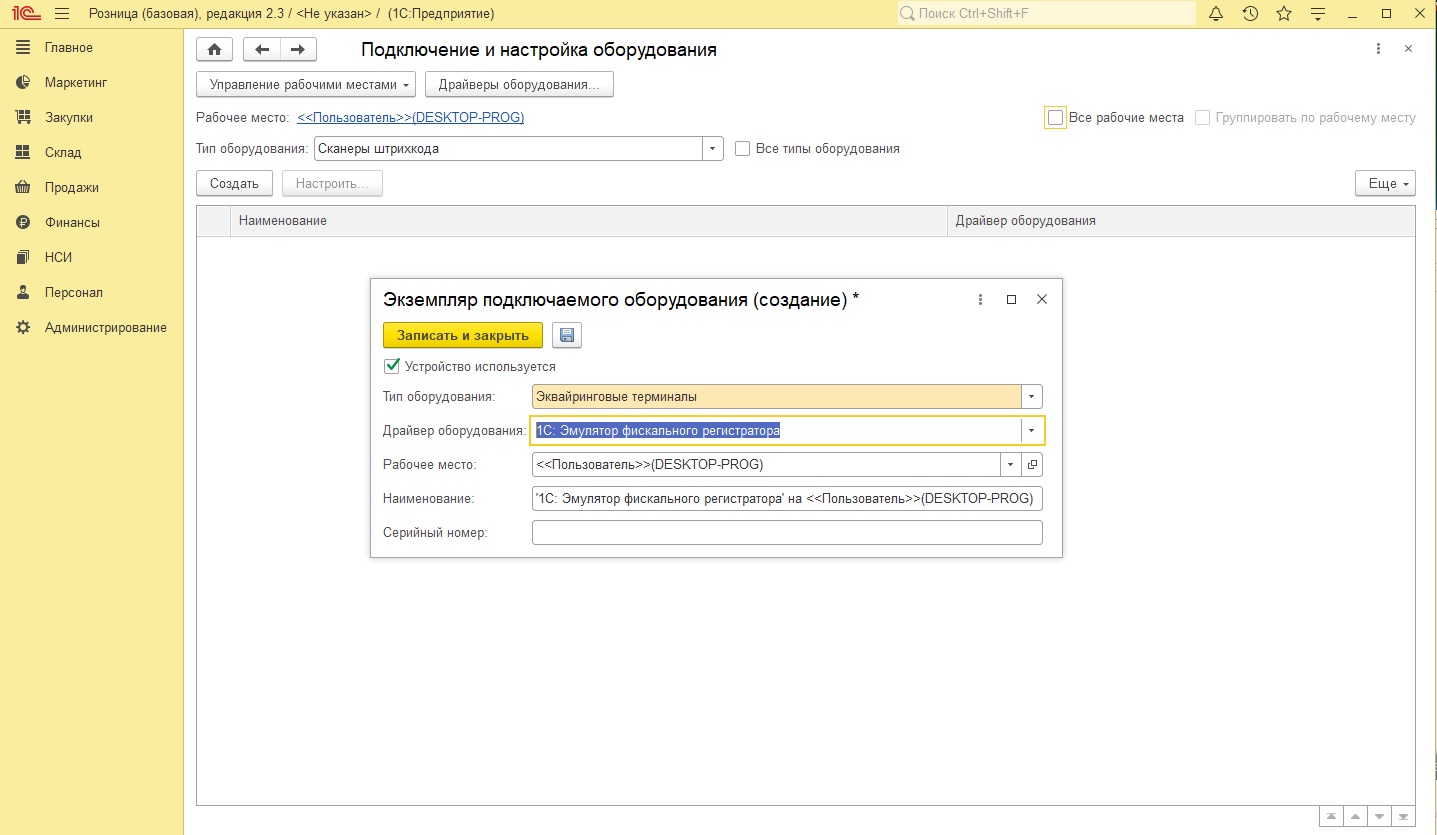This screenshot has height=835, width=1437.
Task: Click Эквайринговые терминалы type field
Action: (x=776, y=397)
